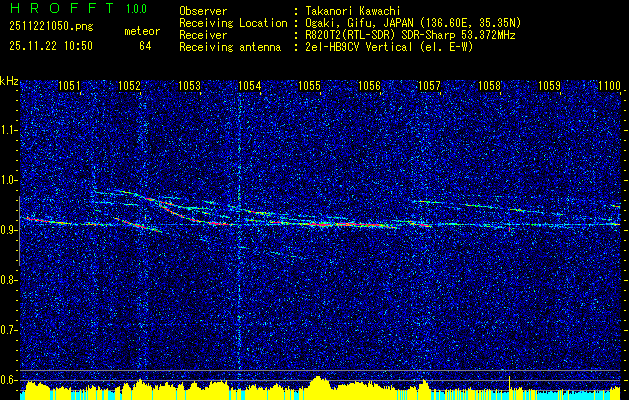Image resolution: width=629 pixels, height=400 pixels.
Task: Click the 1057 time marker
Action: (429, 85)
